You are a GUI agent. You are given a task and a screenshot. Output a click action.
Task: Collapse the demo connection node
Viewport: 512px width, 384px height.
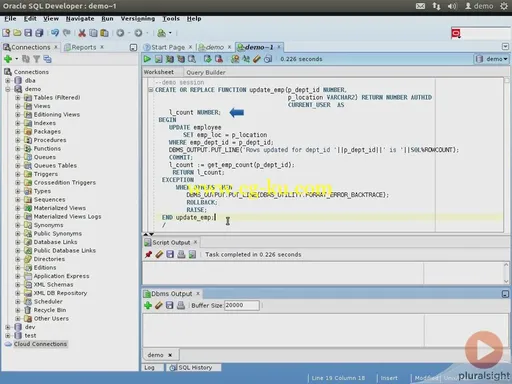[x=8, y=89]
